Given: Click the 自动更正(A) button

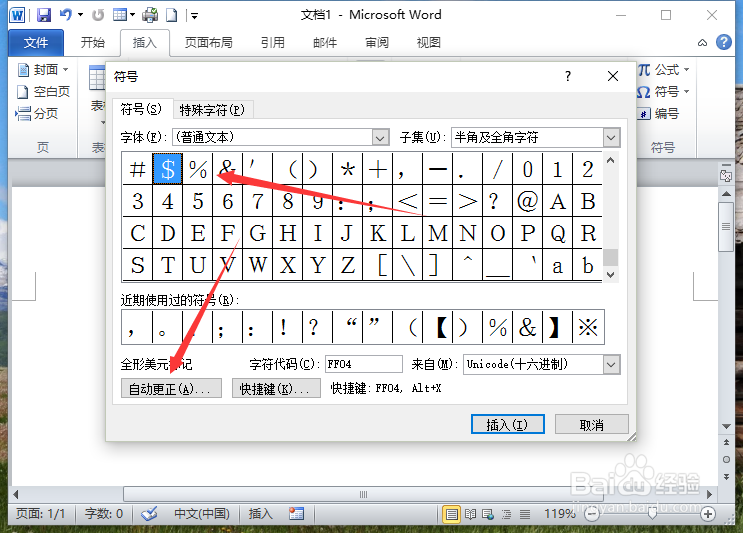Looking at the screenshot, I should [x=171, y=388].
